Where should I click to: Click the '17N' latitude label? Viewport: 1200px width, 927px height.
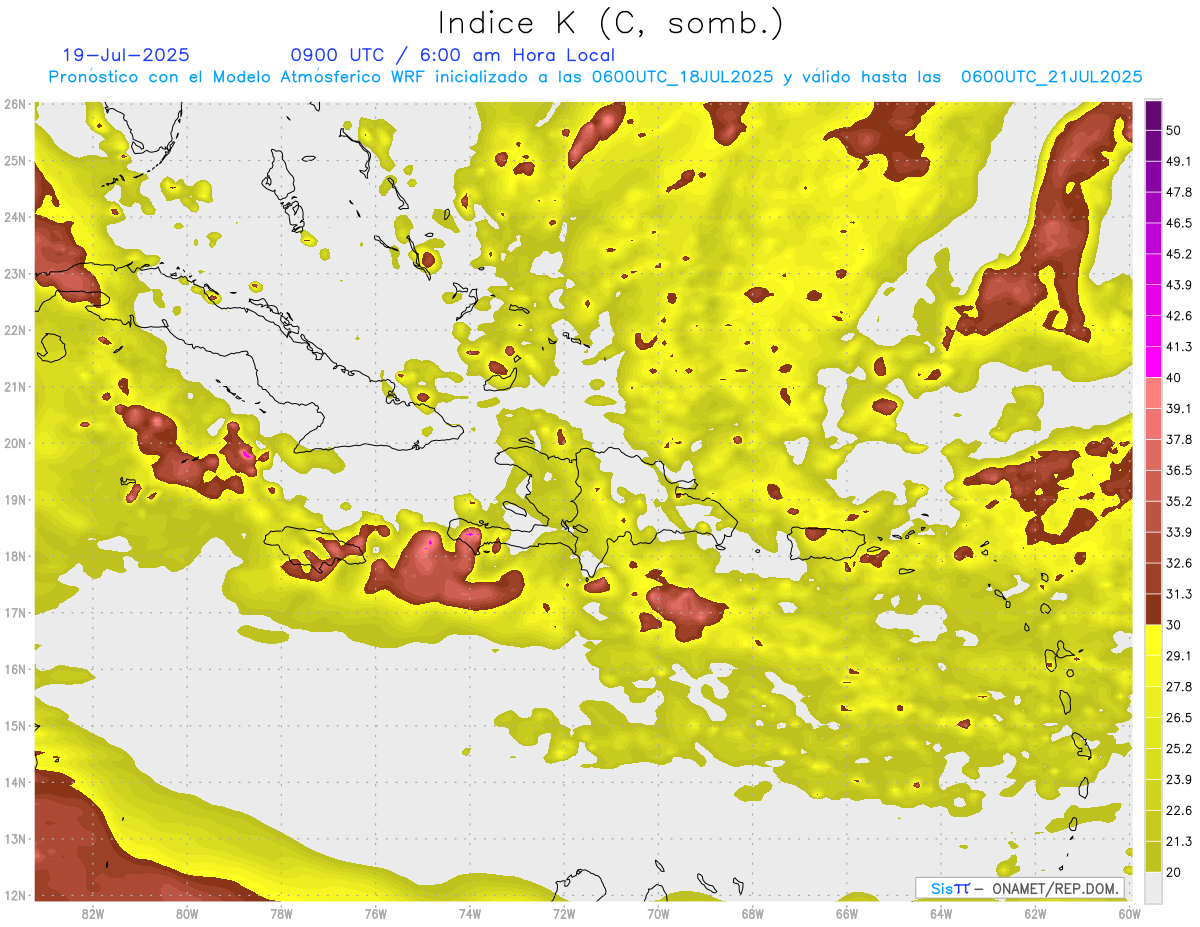(x=15, y=612)
